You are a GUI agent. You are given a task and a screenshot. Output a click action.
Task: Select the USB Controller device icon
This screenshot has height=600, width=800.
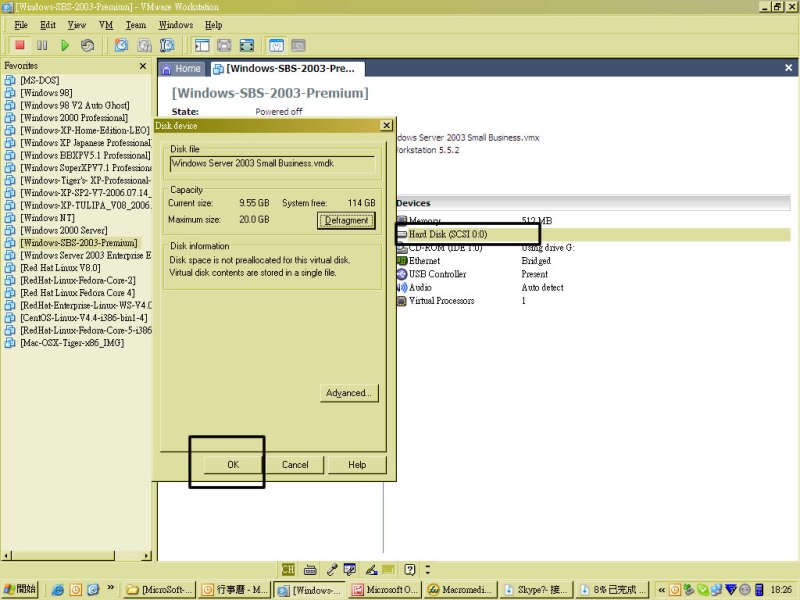pyautogui.click(x=402, y=274)
